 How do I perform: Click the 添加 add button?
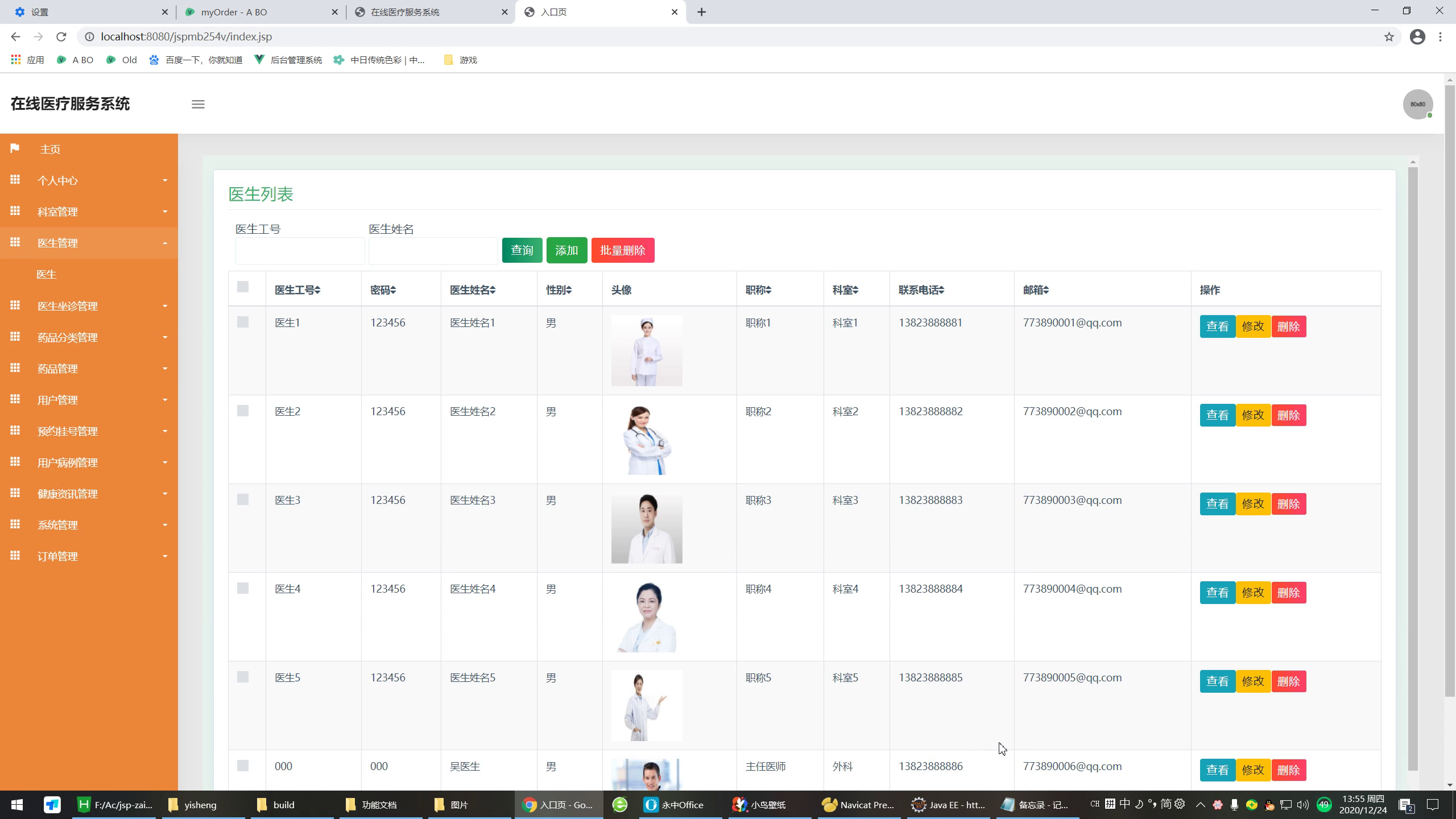point(566,250)
